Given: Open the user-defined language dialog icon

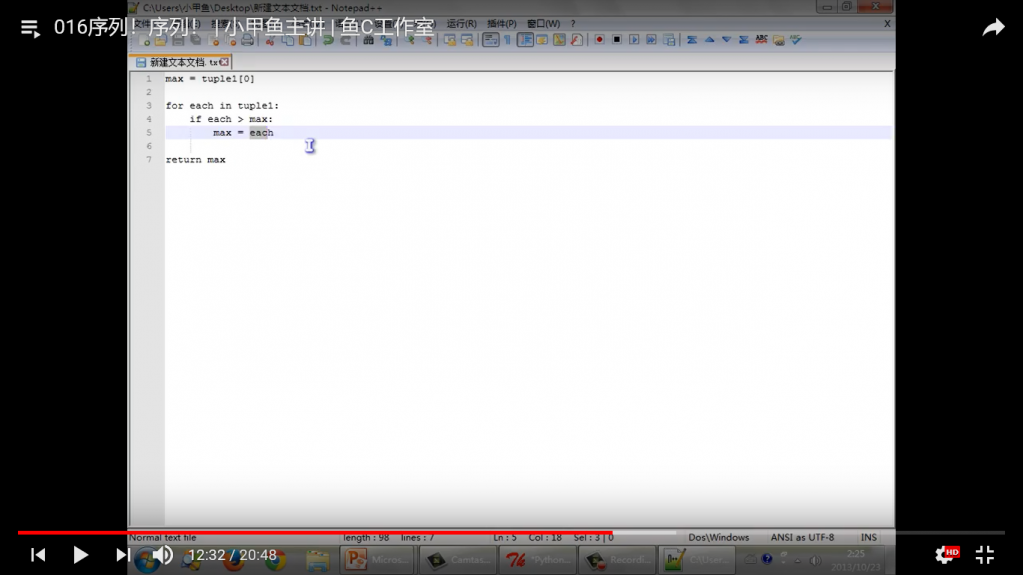Looking at the screenshot, I should point(542,40).
